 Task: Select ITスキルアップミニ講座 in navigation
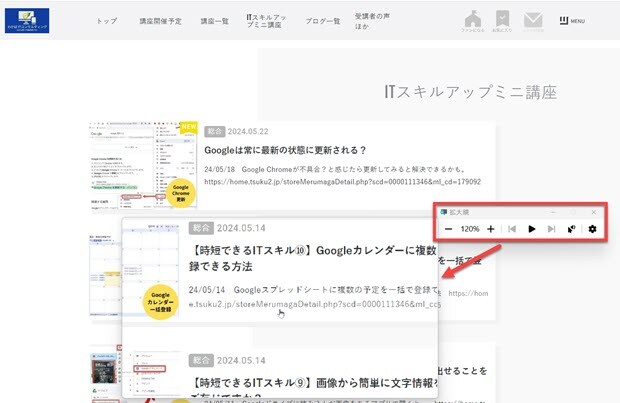pos(265,21)
